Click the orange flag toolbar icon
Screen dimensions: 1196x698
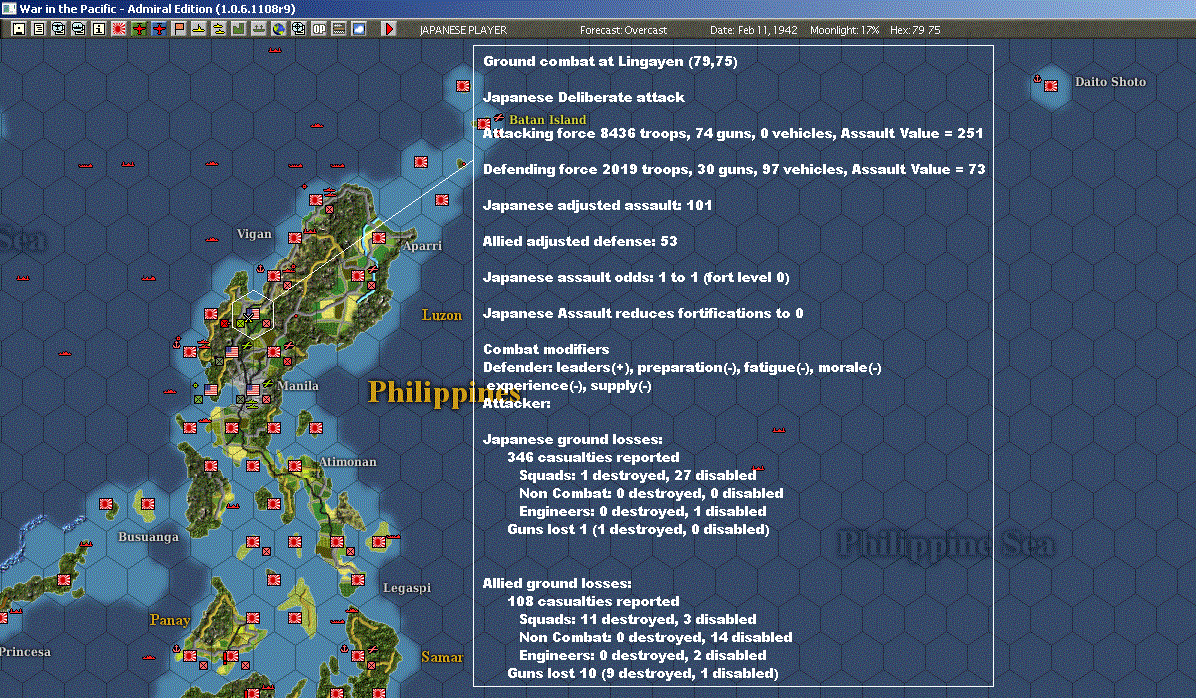click(x=178, y=29)
